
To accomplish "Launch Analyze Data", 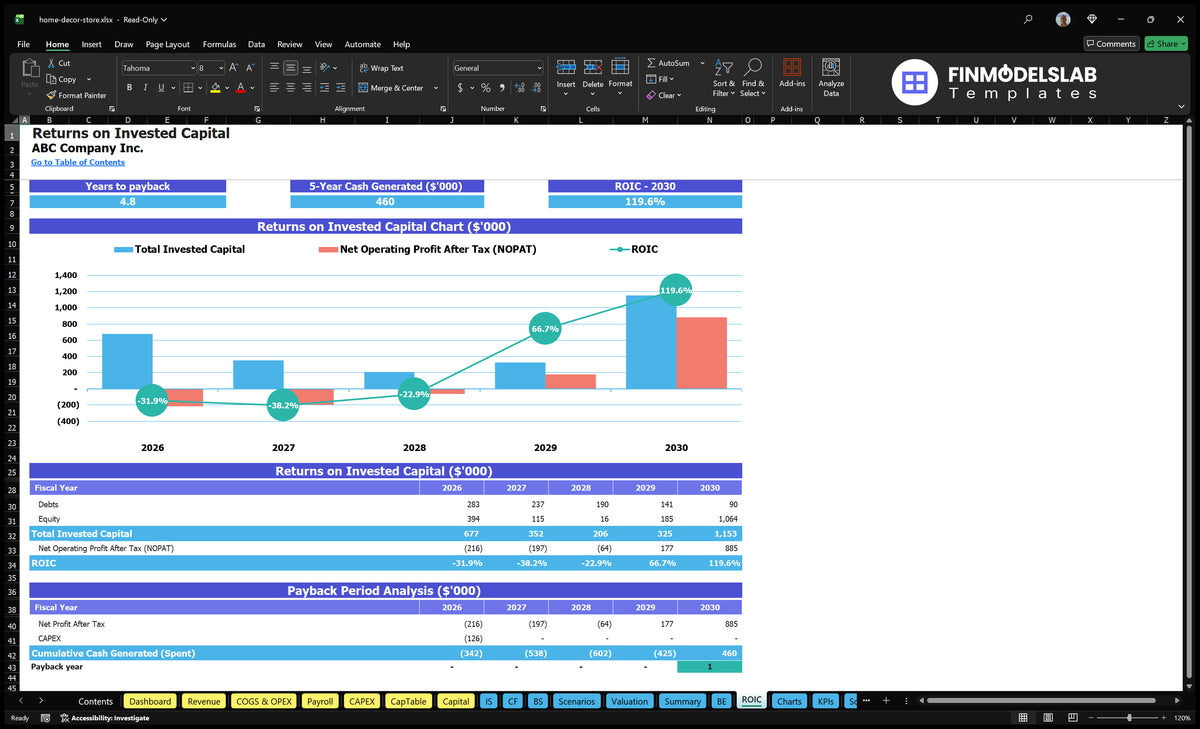I will 831,75.
